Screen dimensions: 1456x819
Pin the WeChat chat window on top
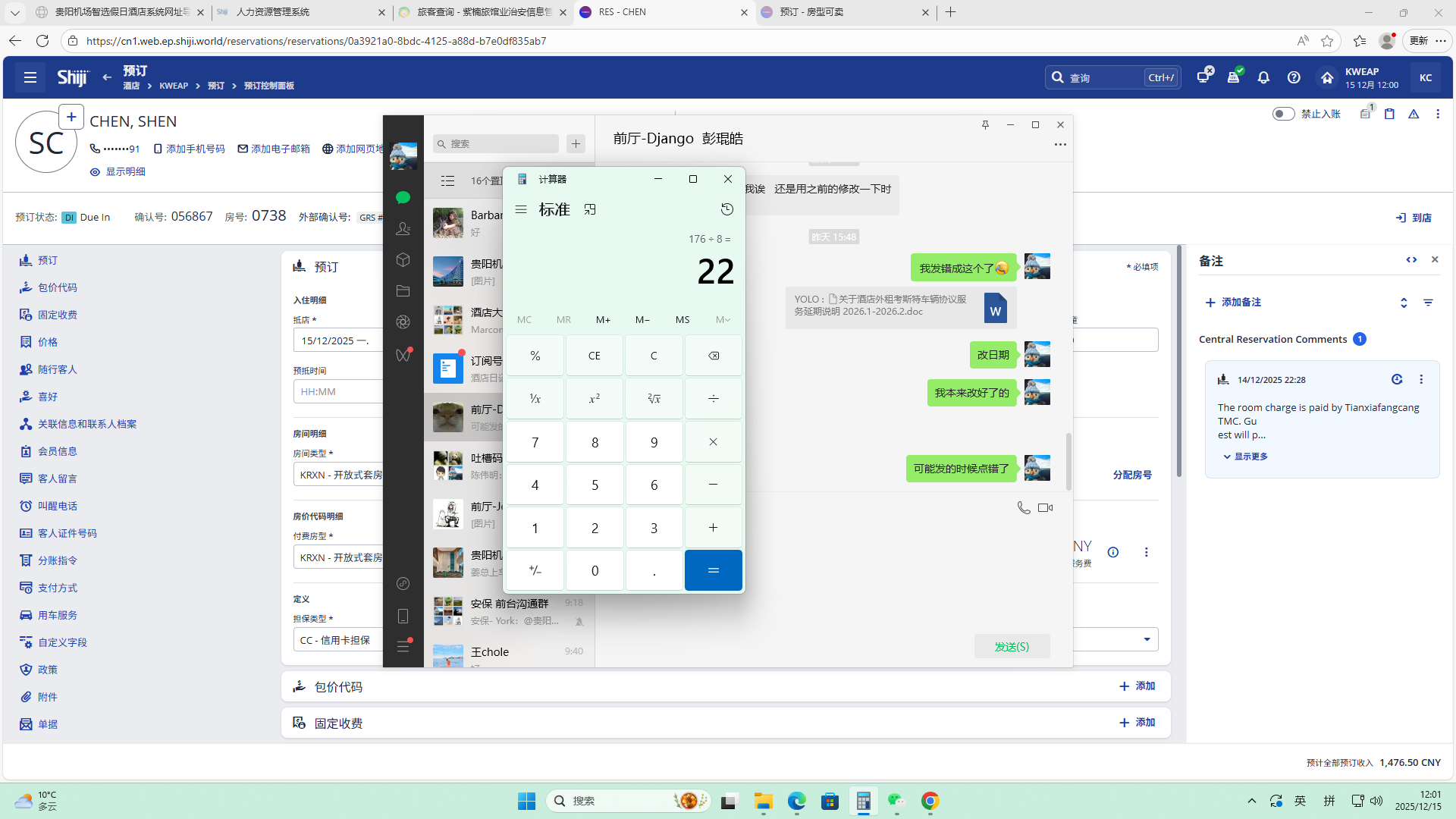[x=985, y=125]
